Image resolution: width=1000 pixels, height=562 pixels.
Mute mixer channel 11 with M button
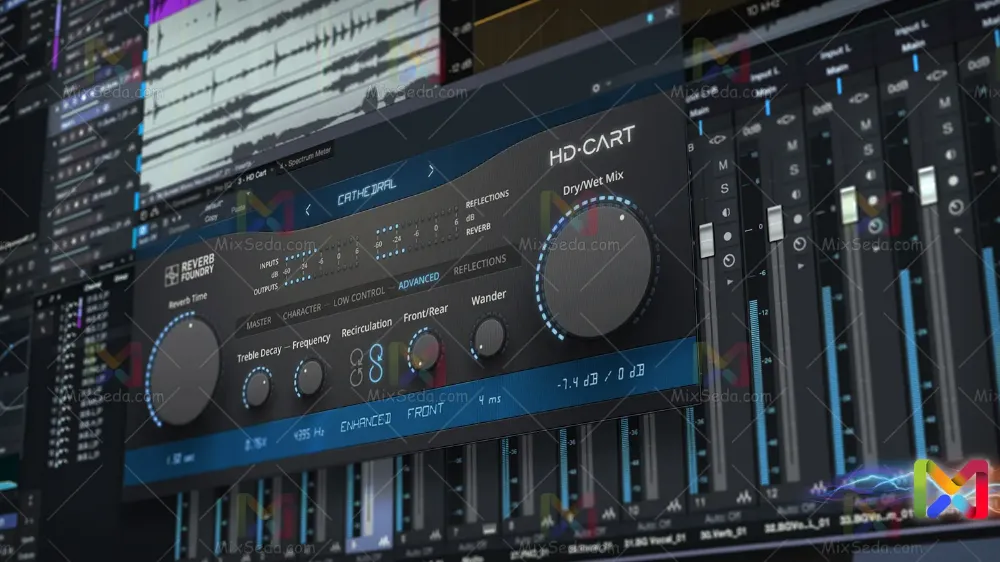[x=723, y=165]
